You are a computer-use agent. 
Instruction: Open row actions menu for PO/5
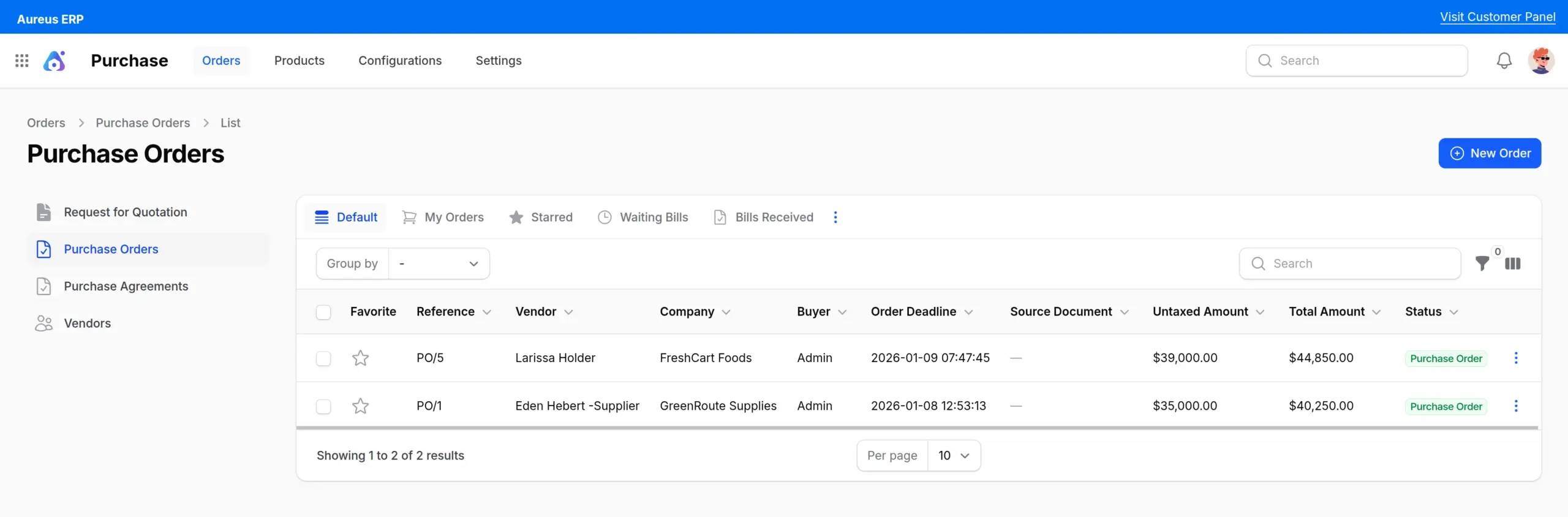click(1516, 358)
